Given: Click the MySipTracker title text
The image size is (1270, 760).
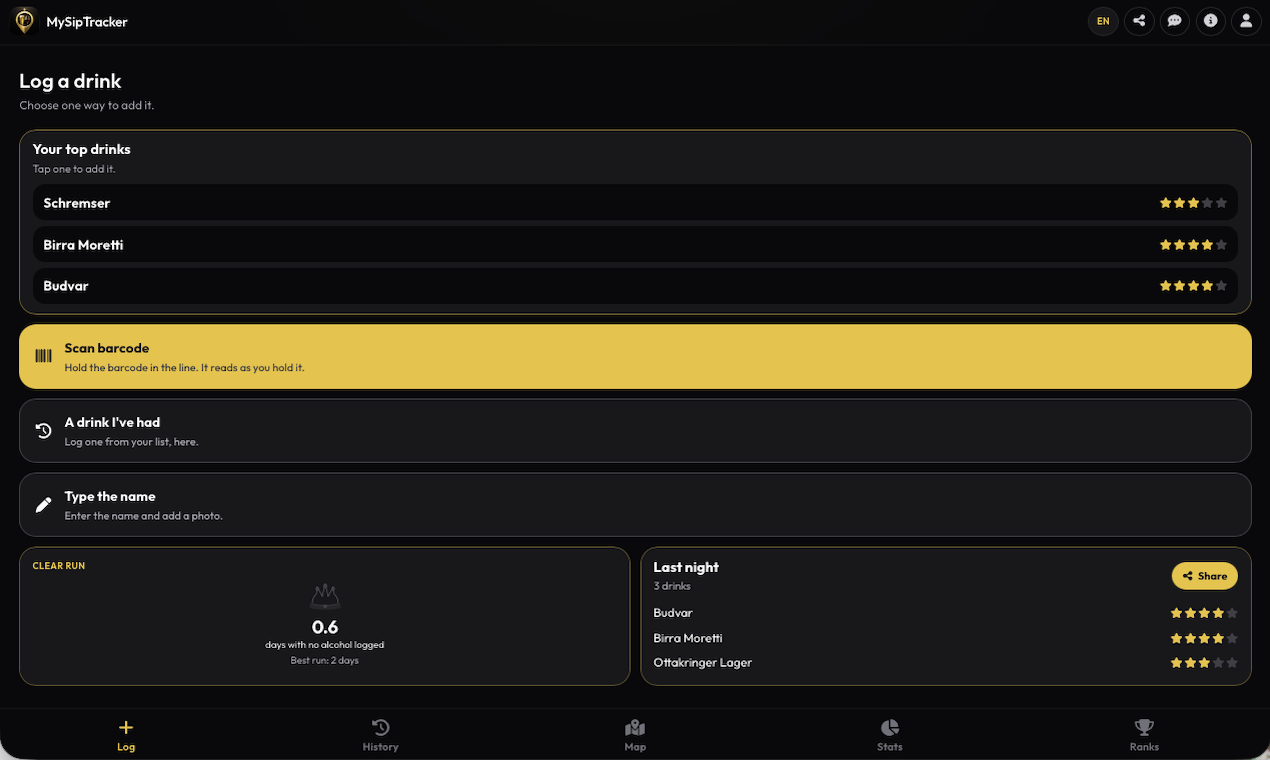Looking at the screenshot, I should pos(87,22).
